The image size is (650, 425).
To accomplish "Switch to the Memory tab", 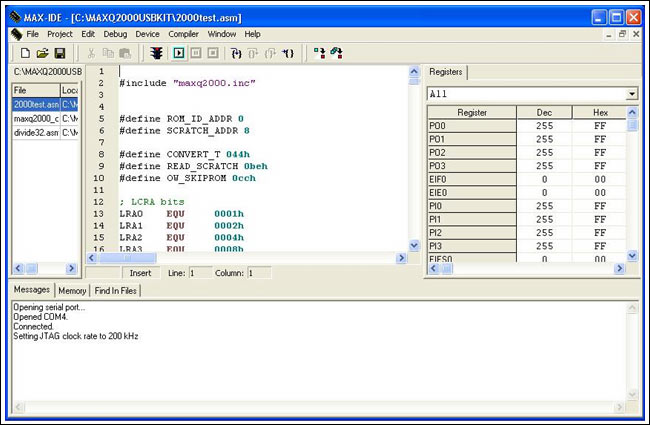I will (x=72, y=290).
